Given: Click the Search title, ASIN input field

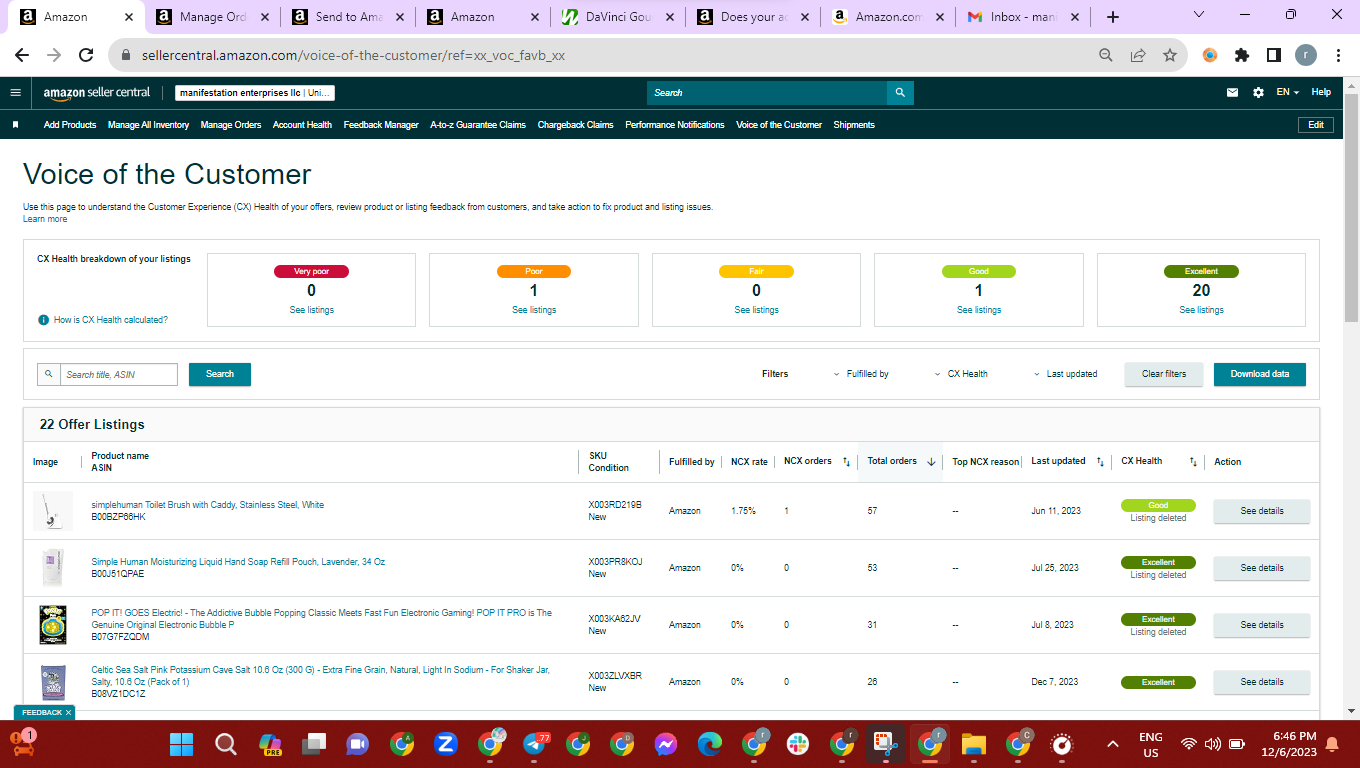Looking at the screenshot, I should click(118, 374).
